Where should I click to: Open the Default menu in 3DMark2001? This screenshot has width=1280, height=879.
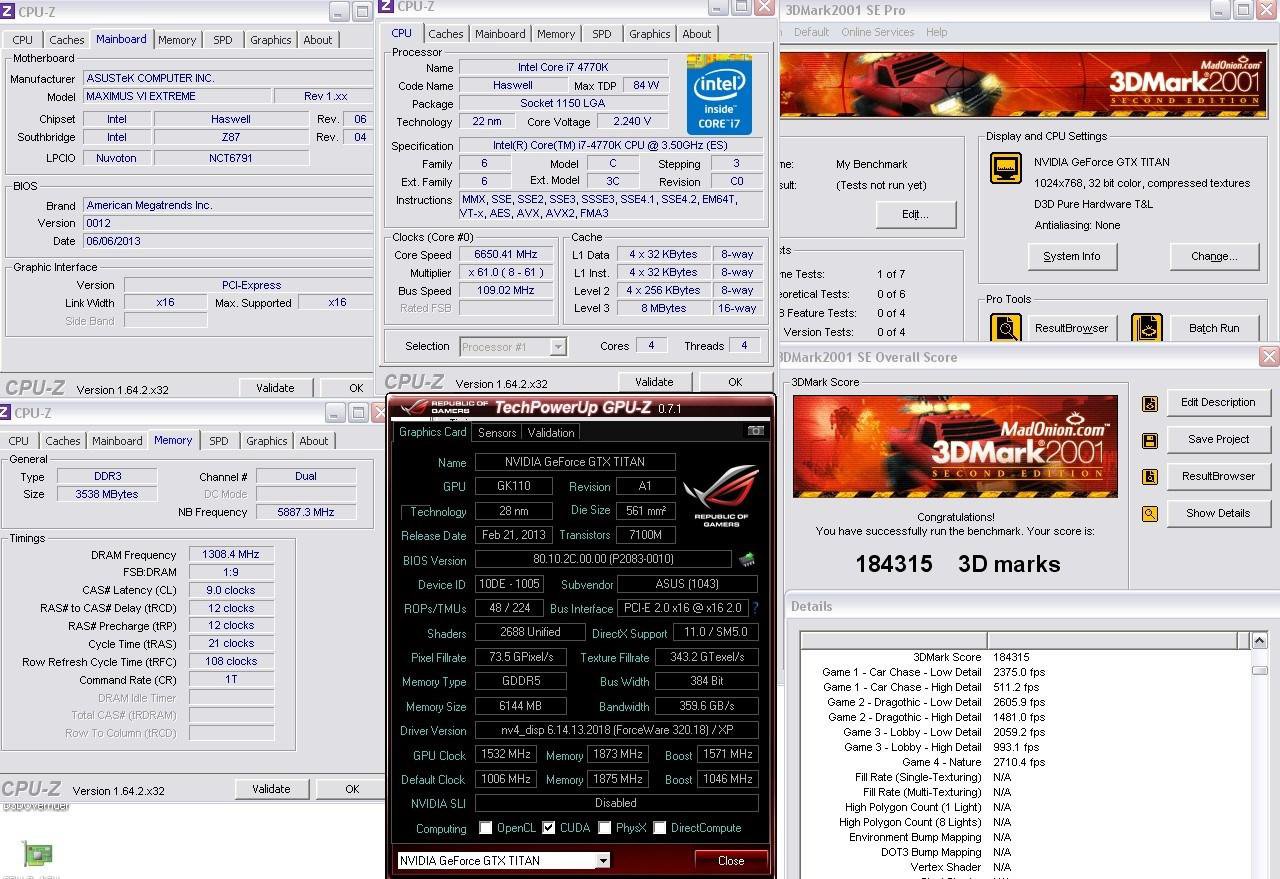(x=811, y=32)
